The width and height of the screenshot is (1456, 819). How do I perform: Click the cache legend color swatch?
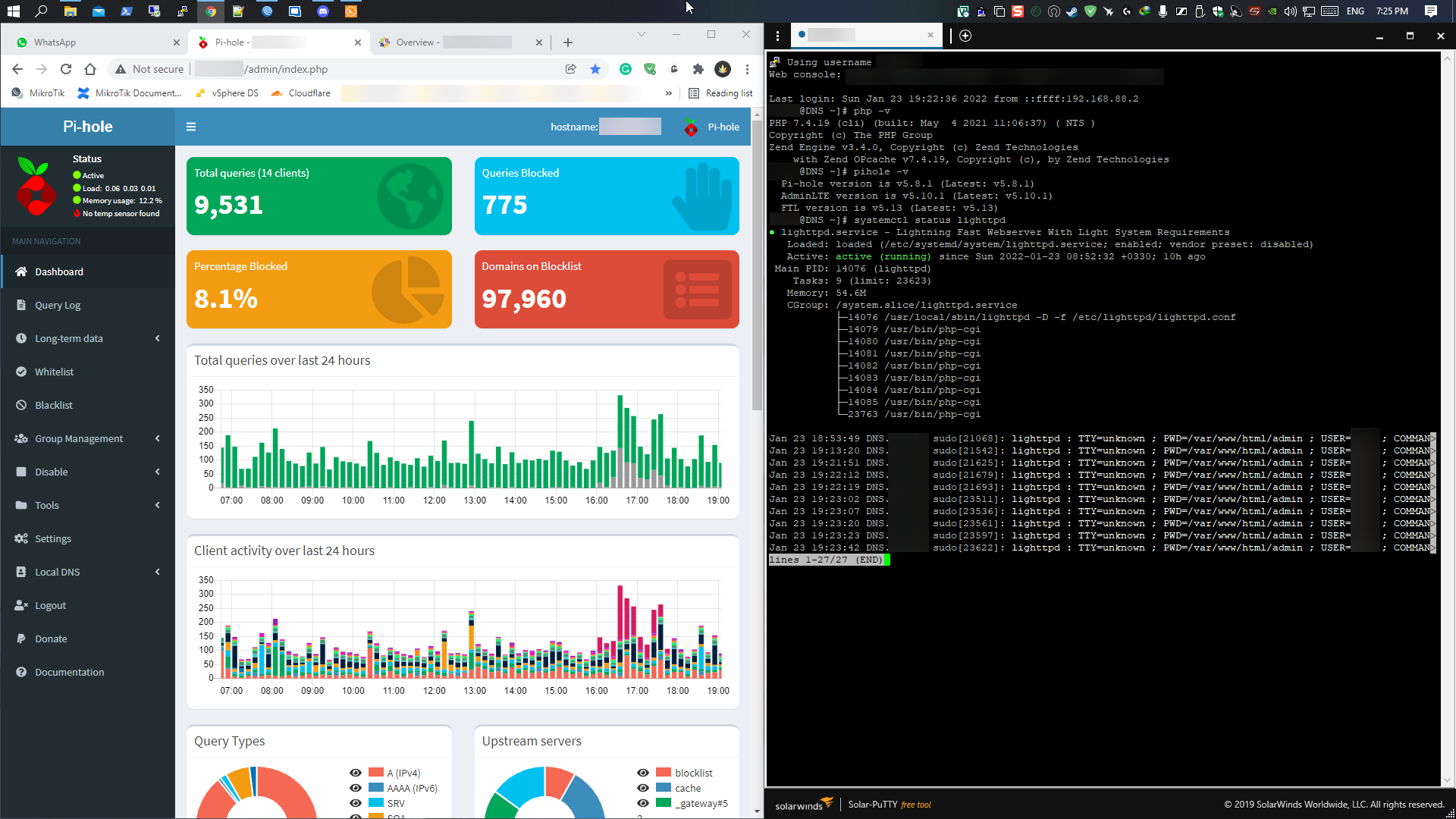click(664, 787)
